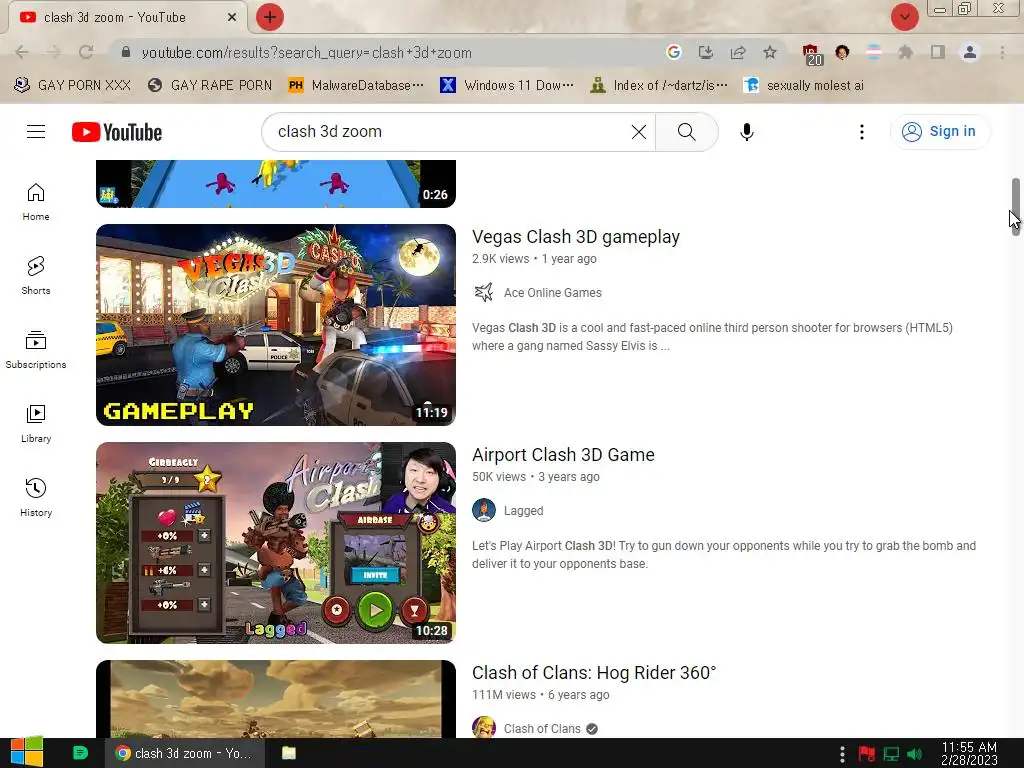Open Subscriptions in the sidebar
Image resolution: width=1024 pixels, height=768 pixels.
pyautogui.click(x=36, y=349)
